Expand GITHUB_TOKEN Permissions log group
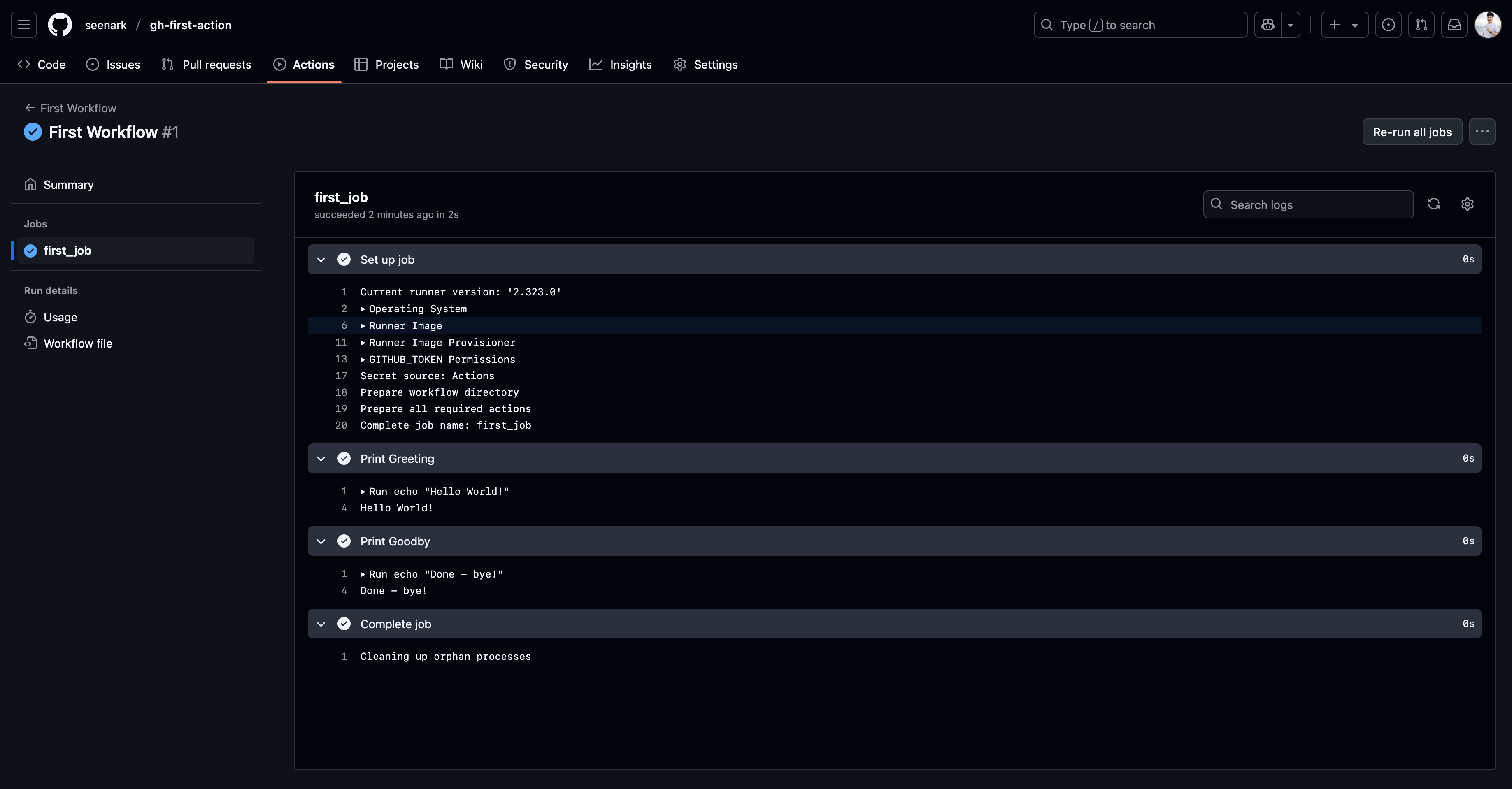 pos(441,359)
